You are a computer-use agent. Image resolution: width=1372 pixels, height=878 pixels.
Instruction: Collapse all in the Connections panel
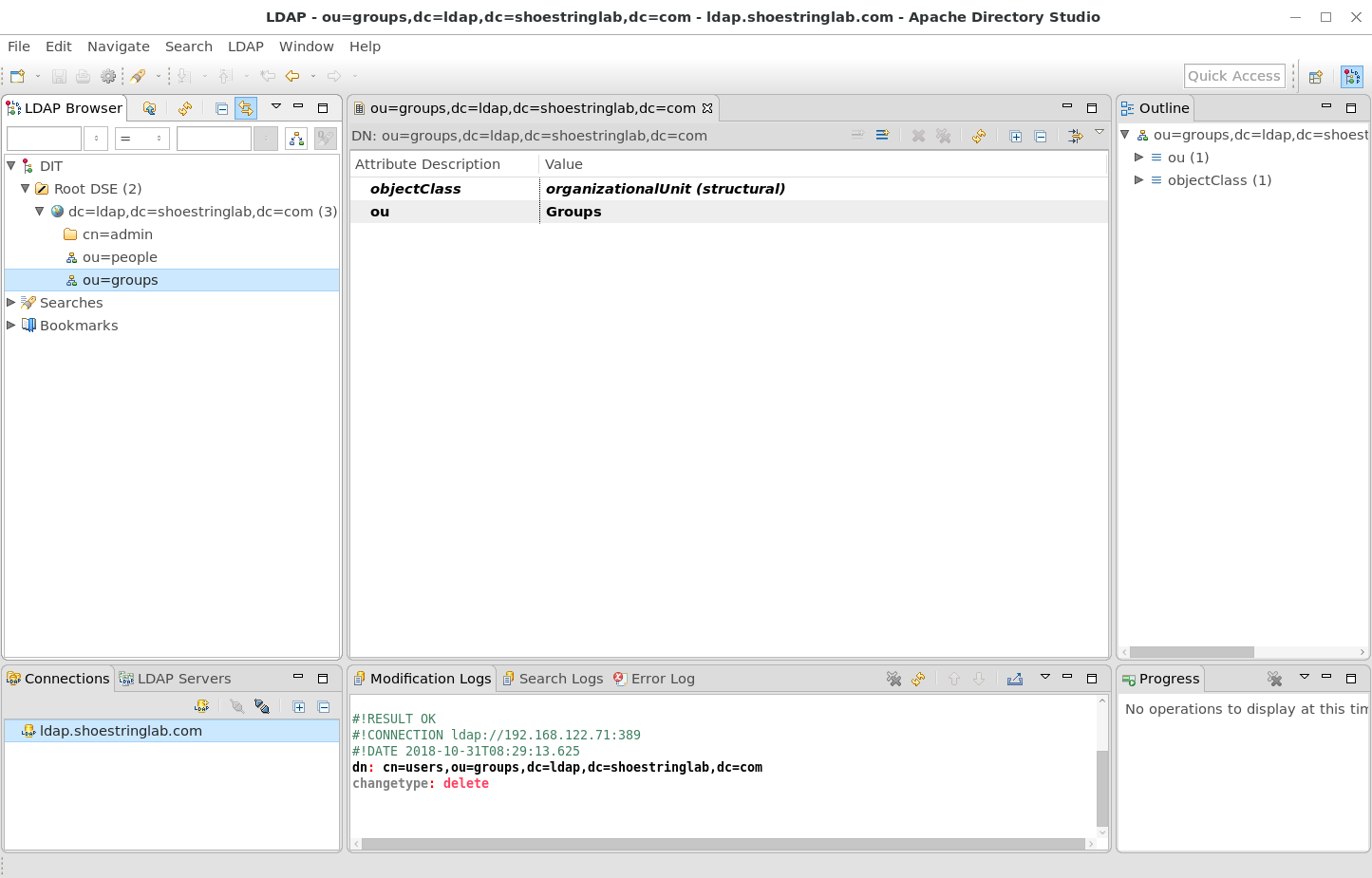point(324,706)
